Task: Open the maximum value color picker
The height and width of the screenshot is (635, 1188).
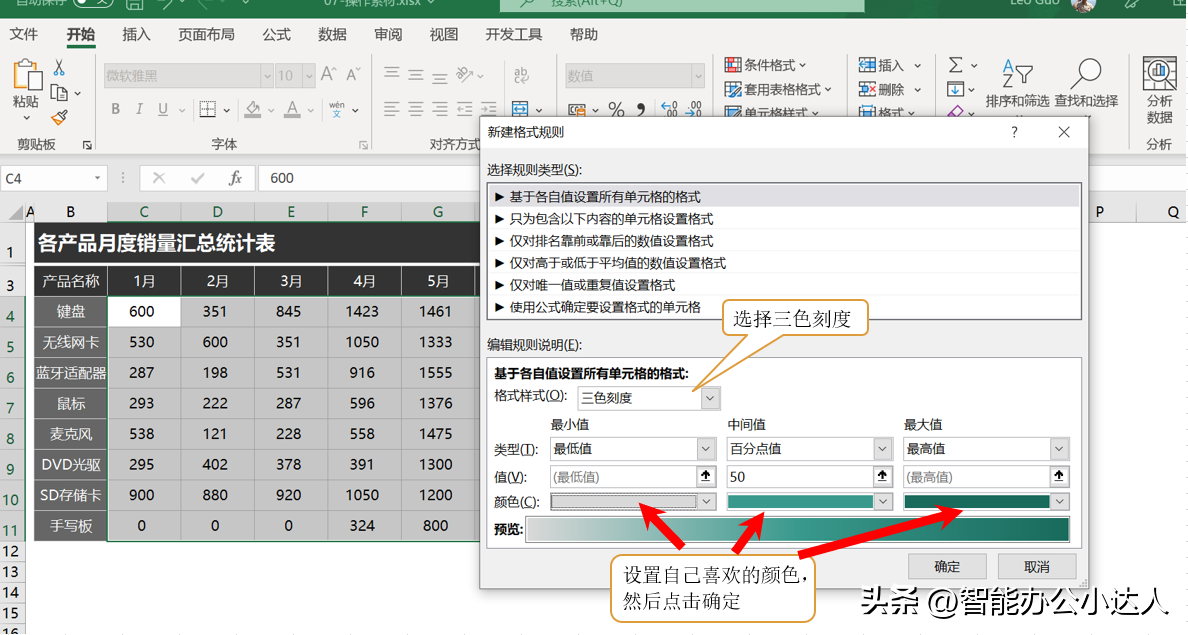Action: point(986,502)
